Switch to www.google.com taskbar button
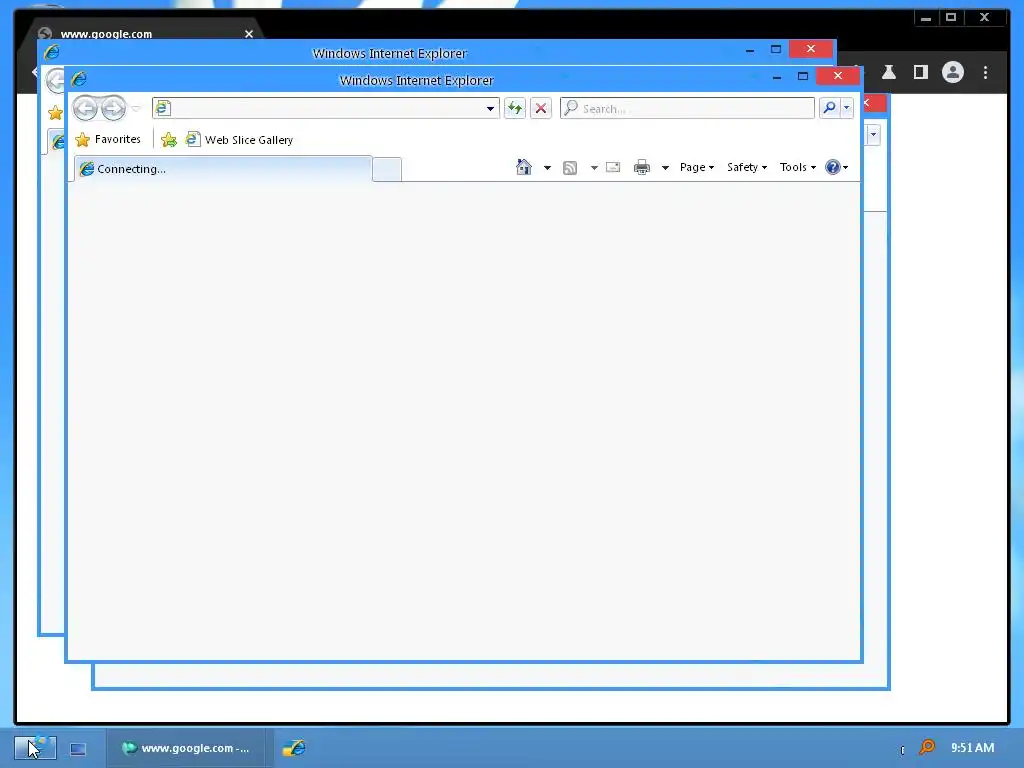Screen dimensions: 1024x768 pyautogui.click(x=186, y=748)
